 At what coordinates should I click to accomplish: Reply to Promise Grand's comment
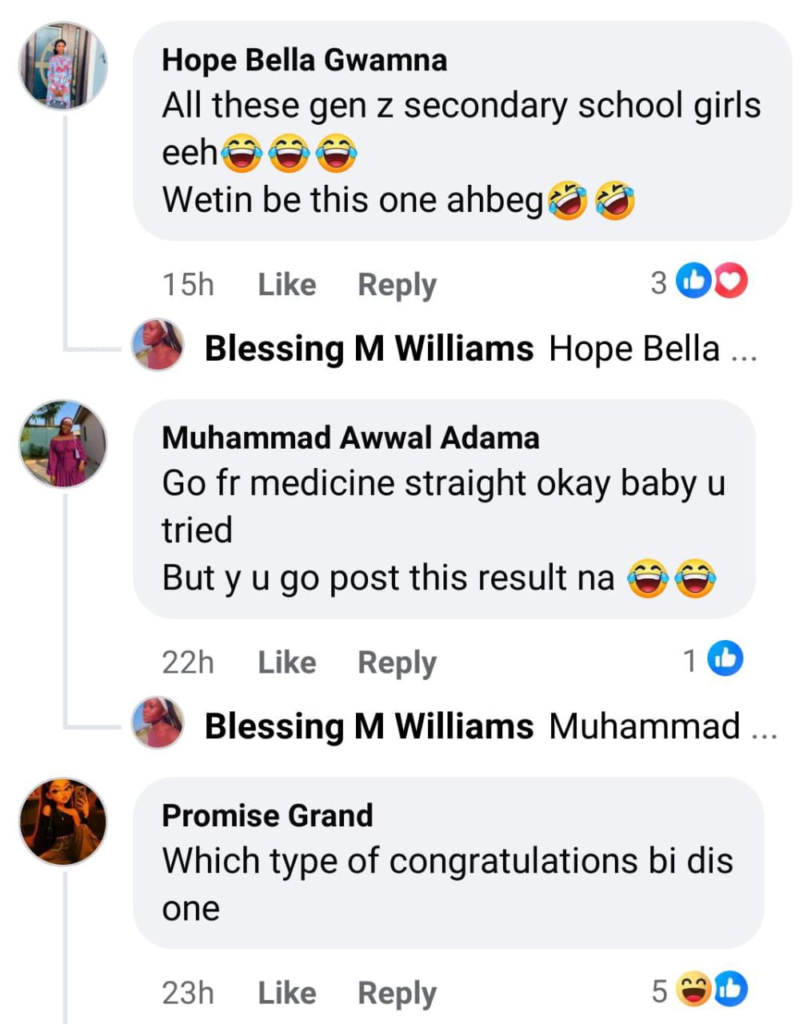[x=397, y=994]
